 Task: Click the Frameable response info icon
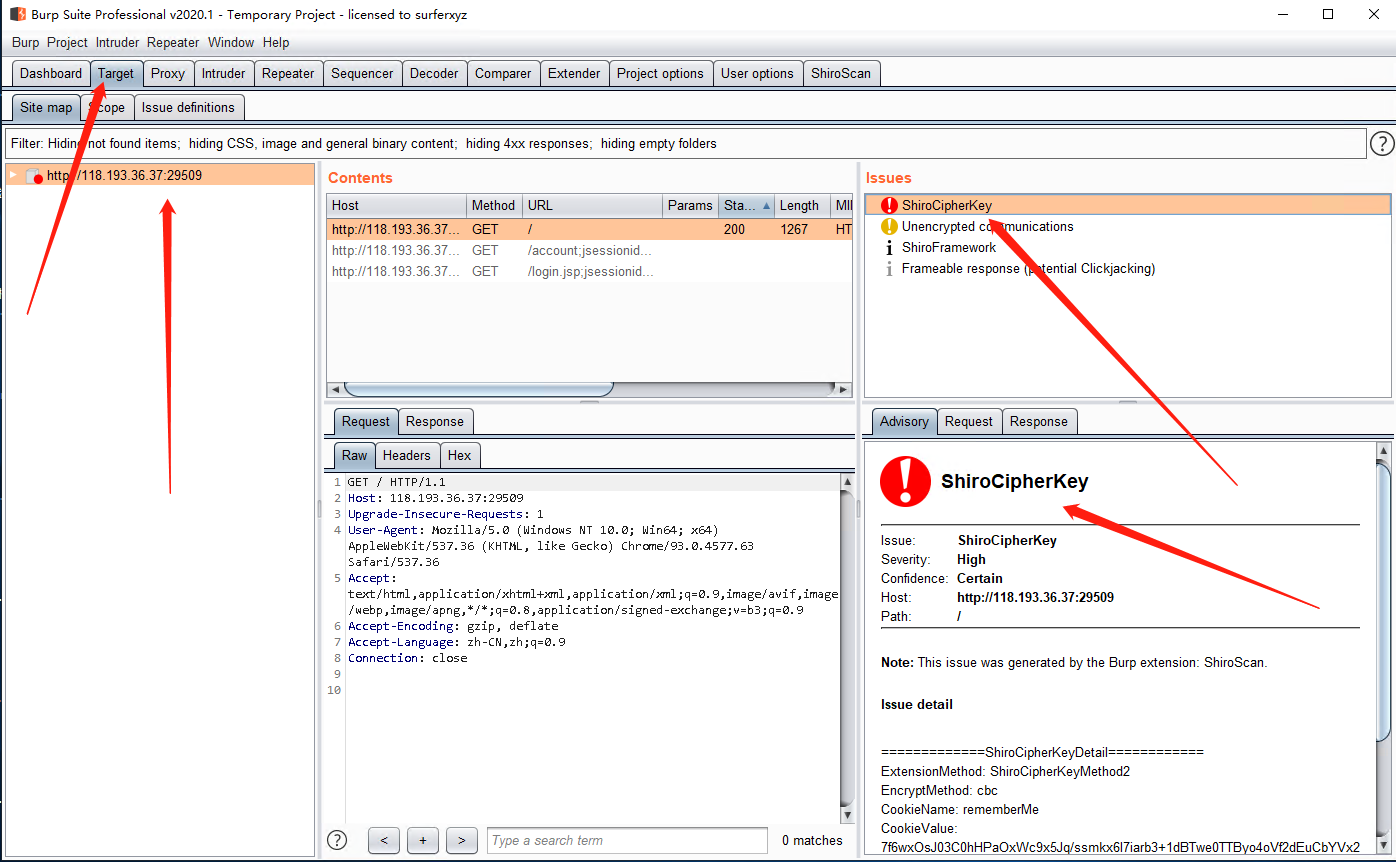click(889, 268)
